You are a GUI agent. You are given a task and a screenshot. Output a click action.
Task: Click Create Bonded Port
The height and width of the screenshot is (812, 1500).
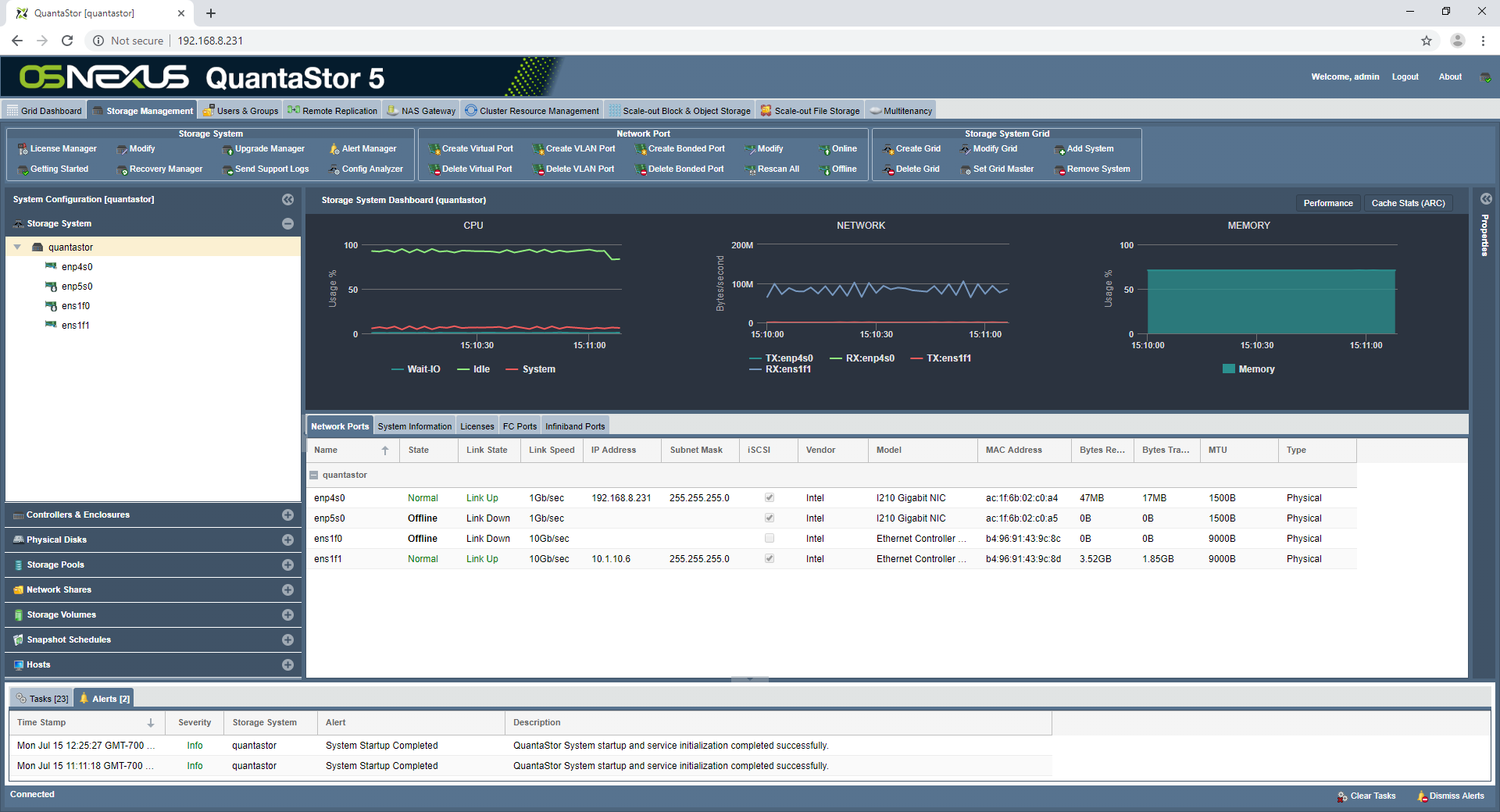(680, 148)
